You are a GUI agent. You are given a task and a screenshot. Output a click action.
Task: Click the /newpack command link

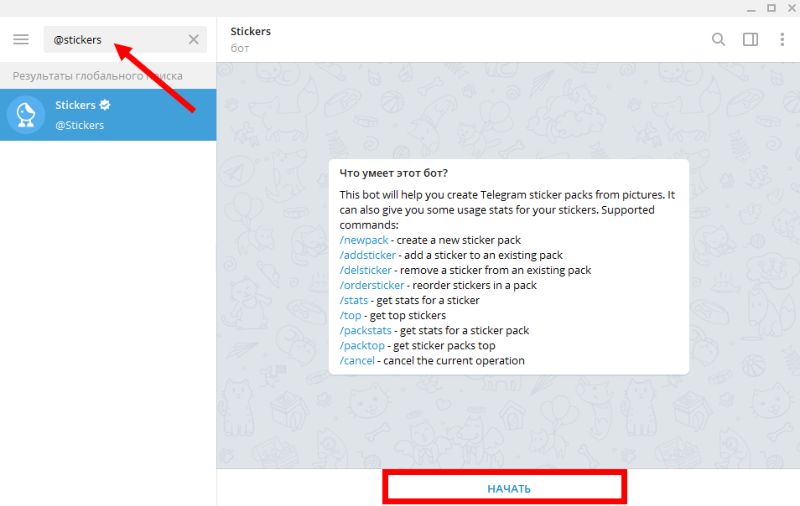[x=364, y=240]
